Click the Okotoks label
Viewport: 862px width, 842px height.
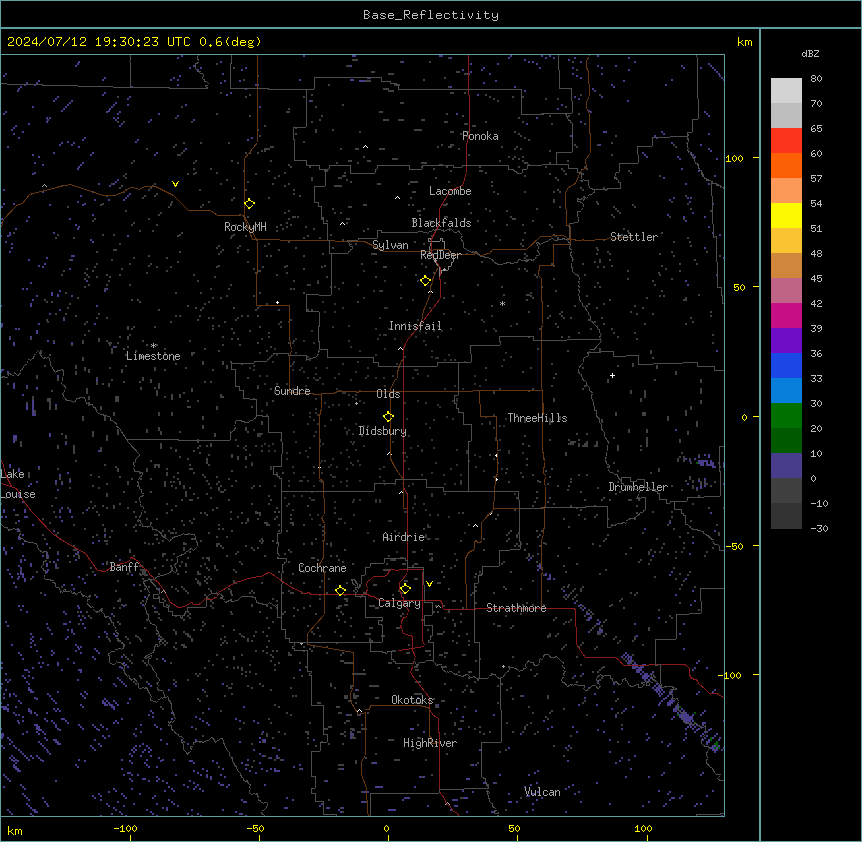[412, 700]
